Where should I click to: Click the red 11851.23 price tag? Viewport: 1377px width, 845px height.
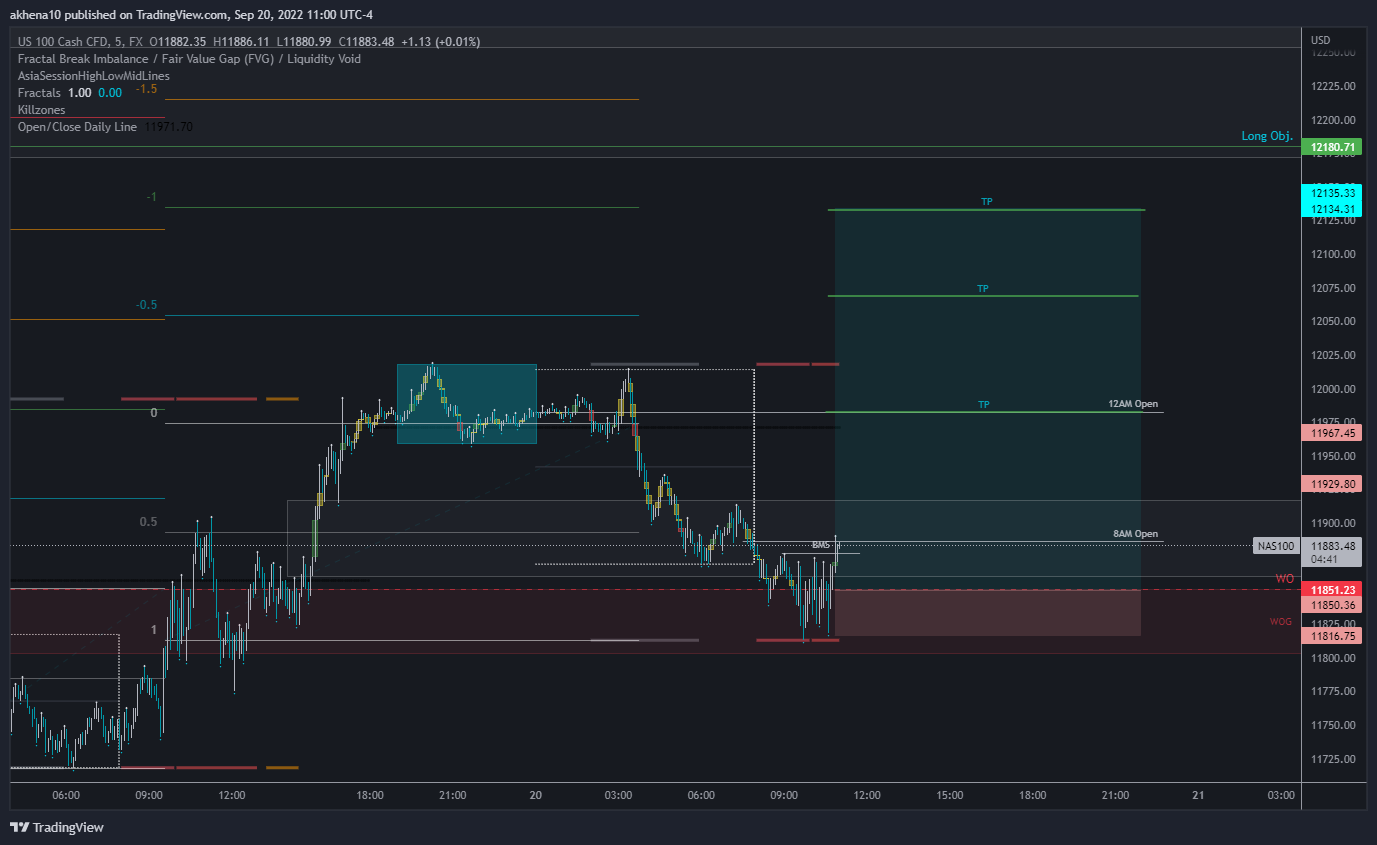[1332, 590]
